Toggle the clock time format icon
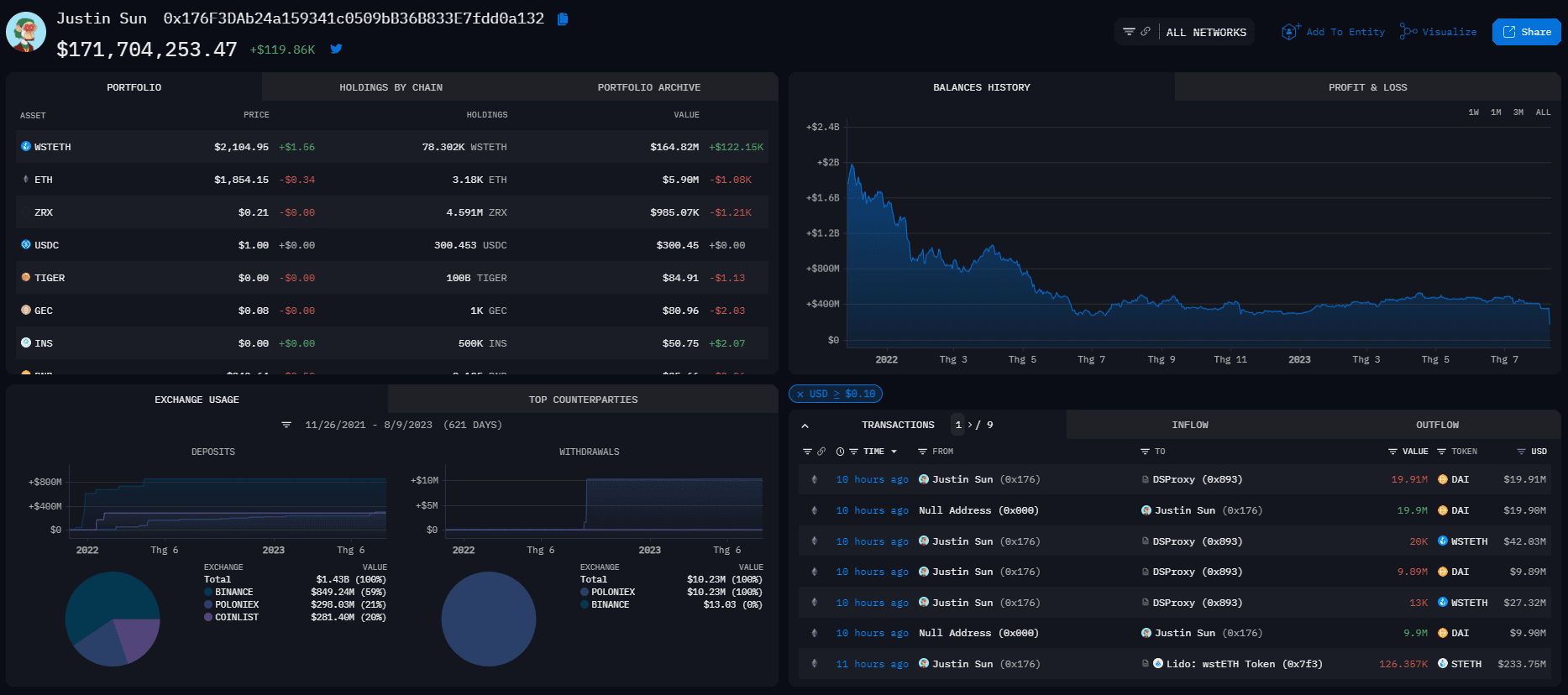This screenshot has height=695, width=1568. [x=840, y=452]
